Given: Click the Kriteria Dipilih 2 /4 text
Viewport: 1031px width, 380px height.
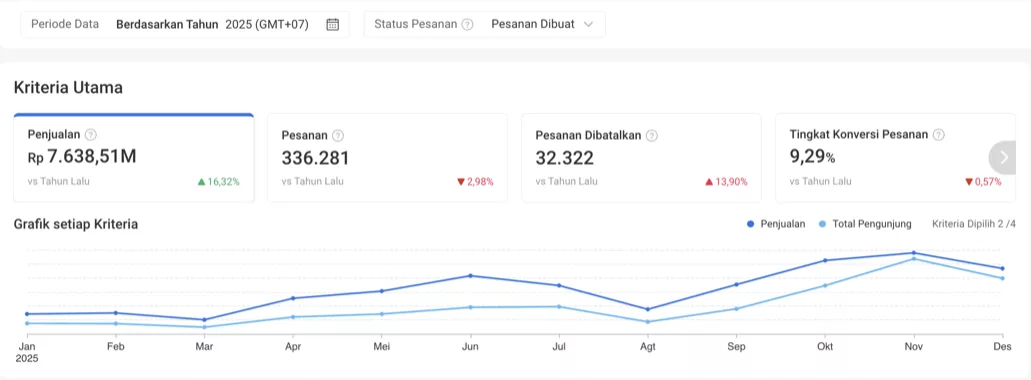Looking at the screenshot, I should (x=974, y=224).
